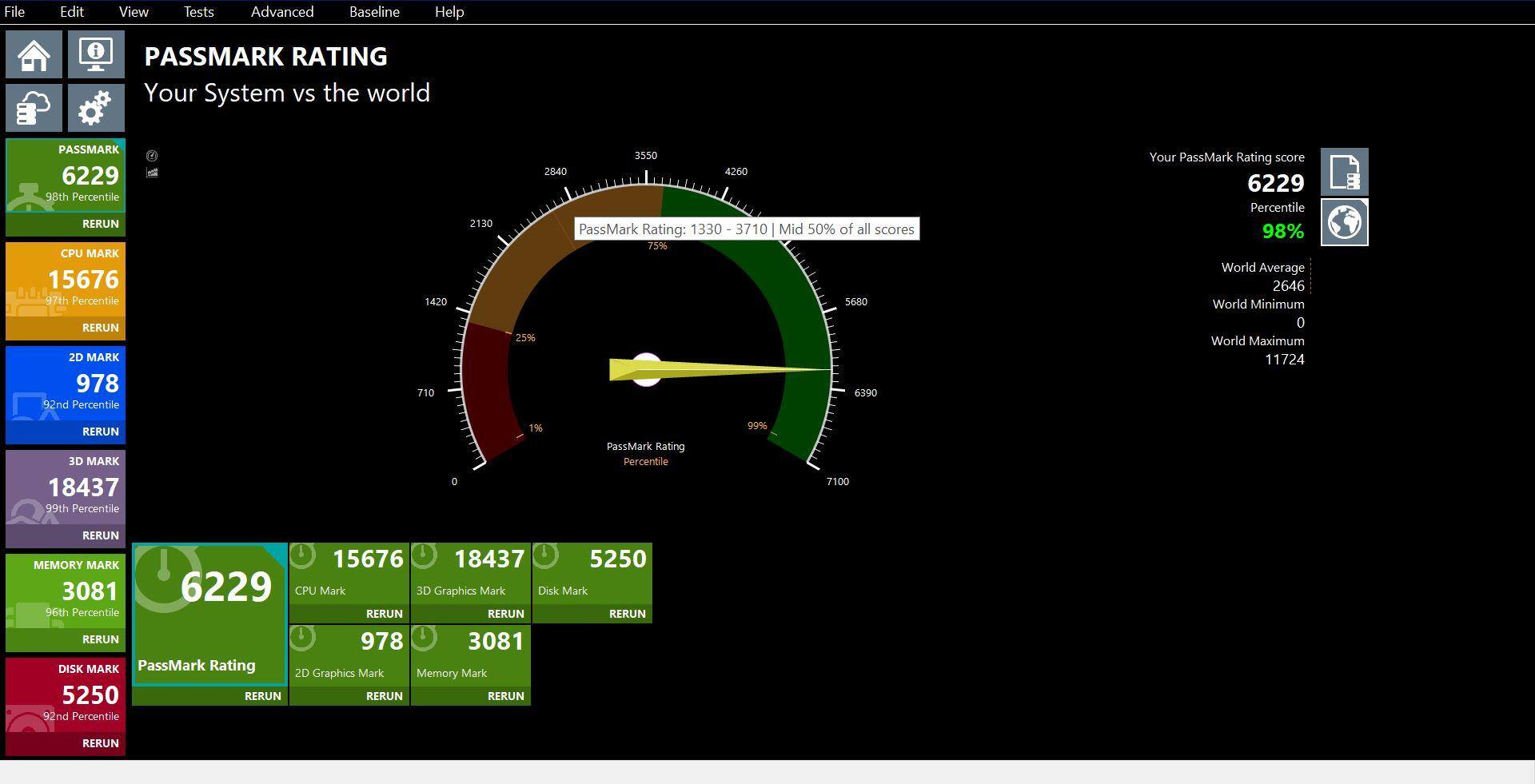Screen dimensions: 1535x784
Task: Select the Memory Mark sidebar tile
Action: click(x=66, y=591)
